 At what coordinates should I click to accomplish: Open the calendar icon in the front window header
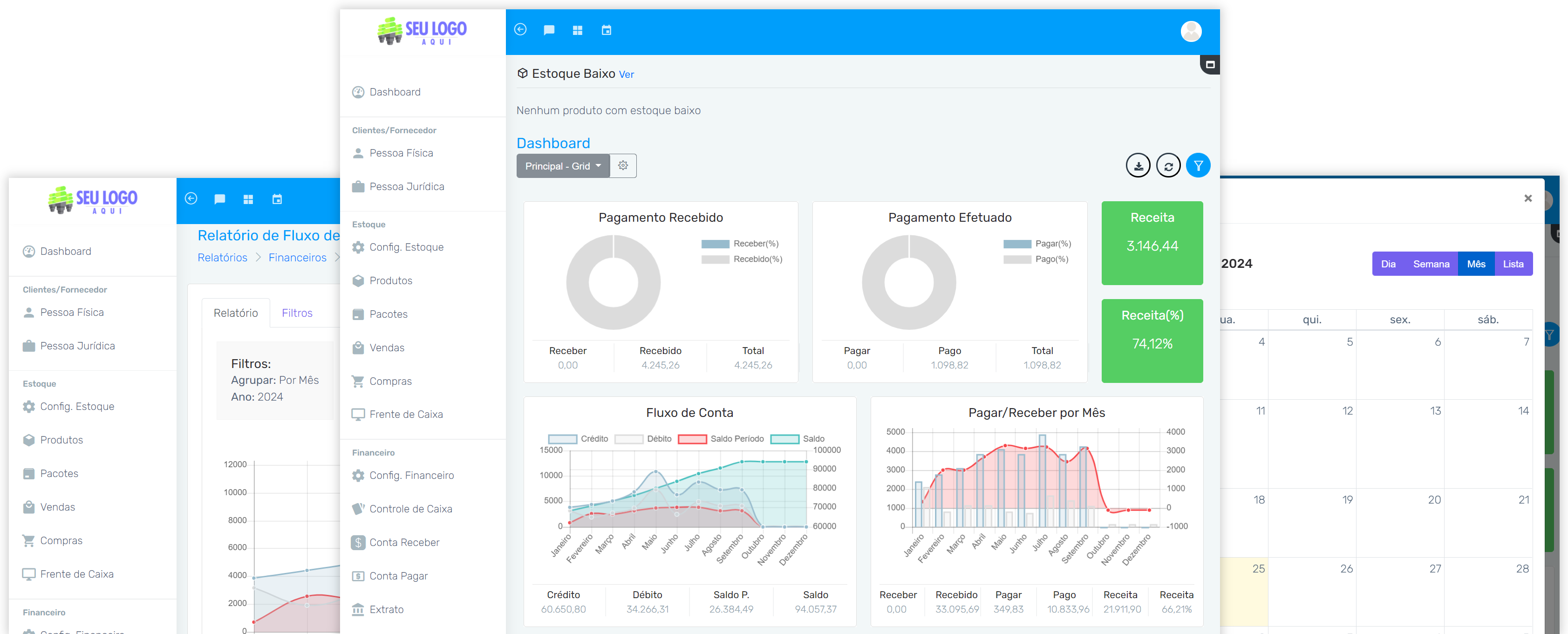click(606, 30)
